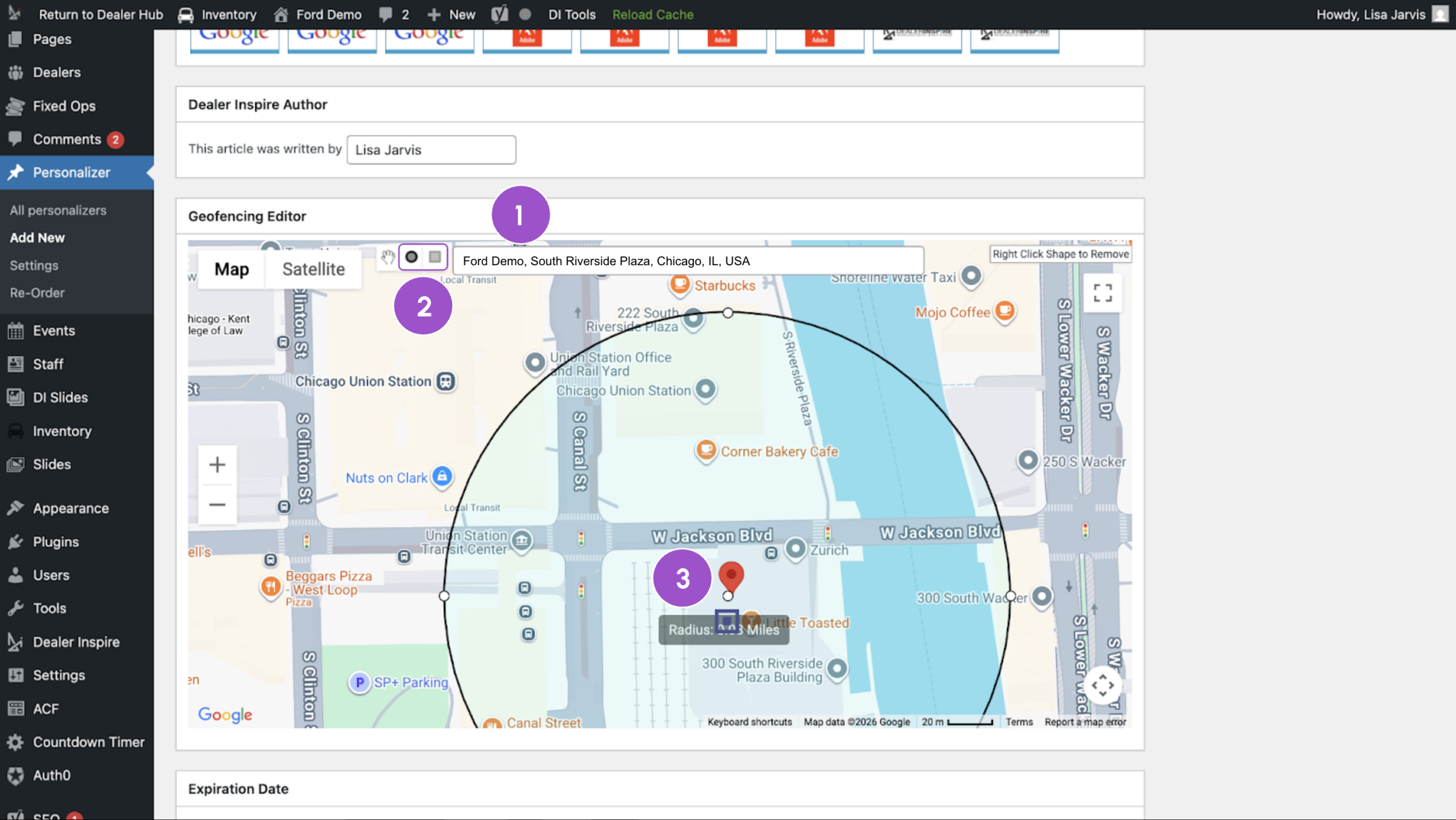
Task: Click the circle's left edge handle
Action: point(444,596)
